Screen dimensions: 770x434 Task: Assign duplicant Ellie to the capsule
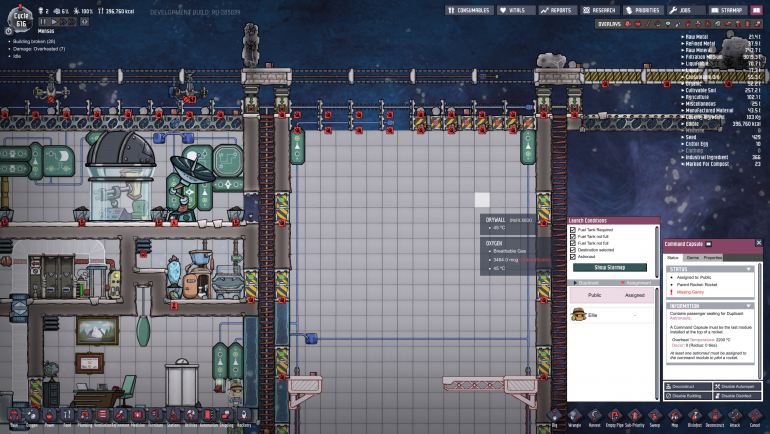[611, 315]
